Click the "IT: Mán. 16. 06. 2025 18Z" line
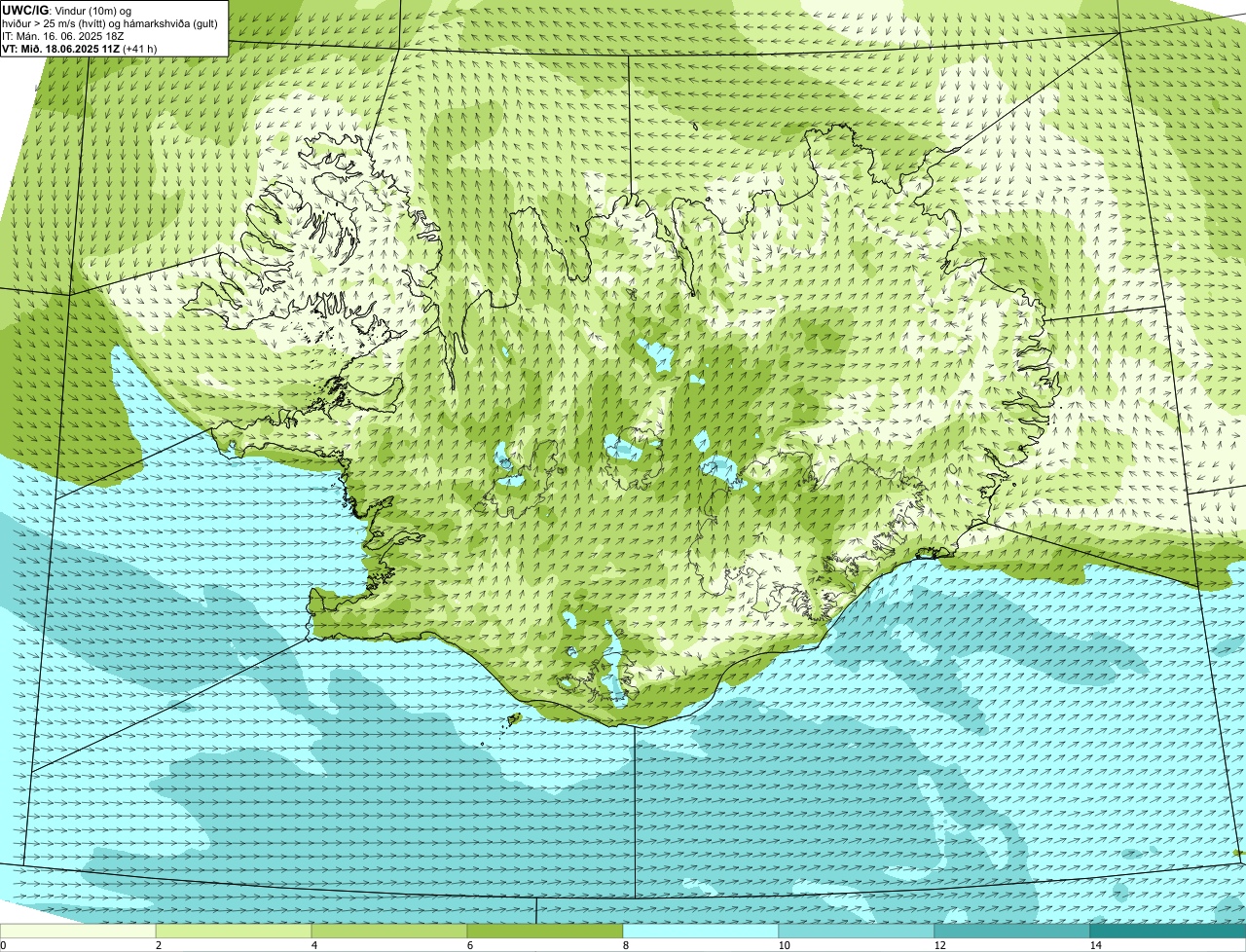The width and height of the screenshot is (1246, 952). [63, 36]
